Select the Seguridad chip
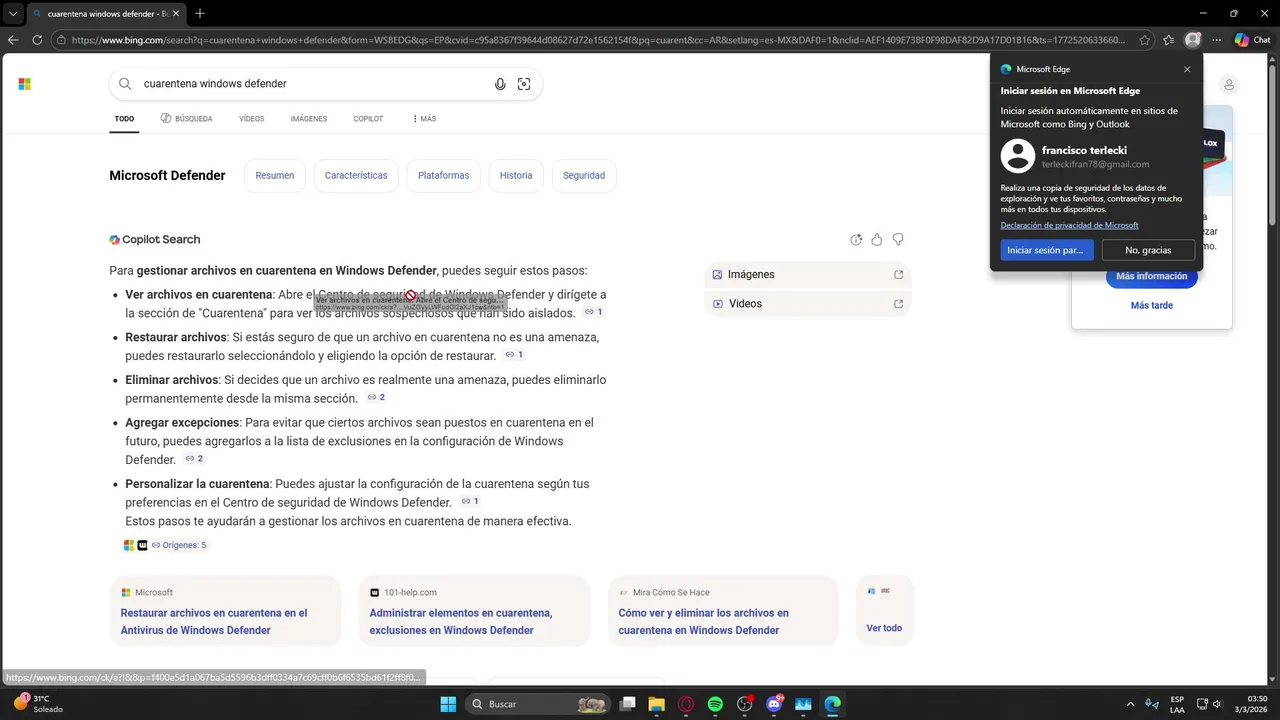The image size is (1280, 720). [x=584, y=175]
